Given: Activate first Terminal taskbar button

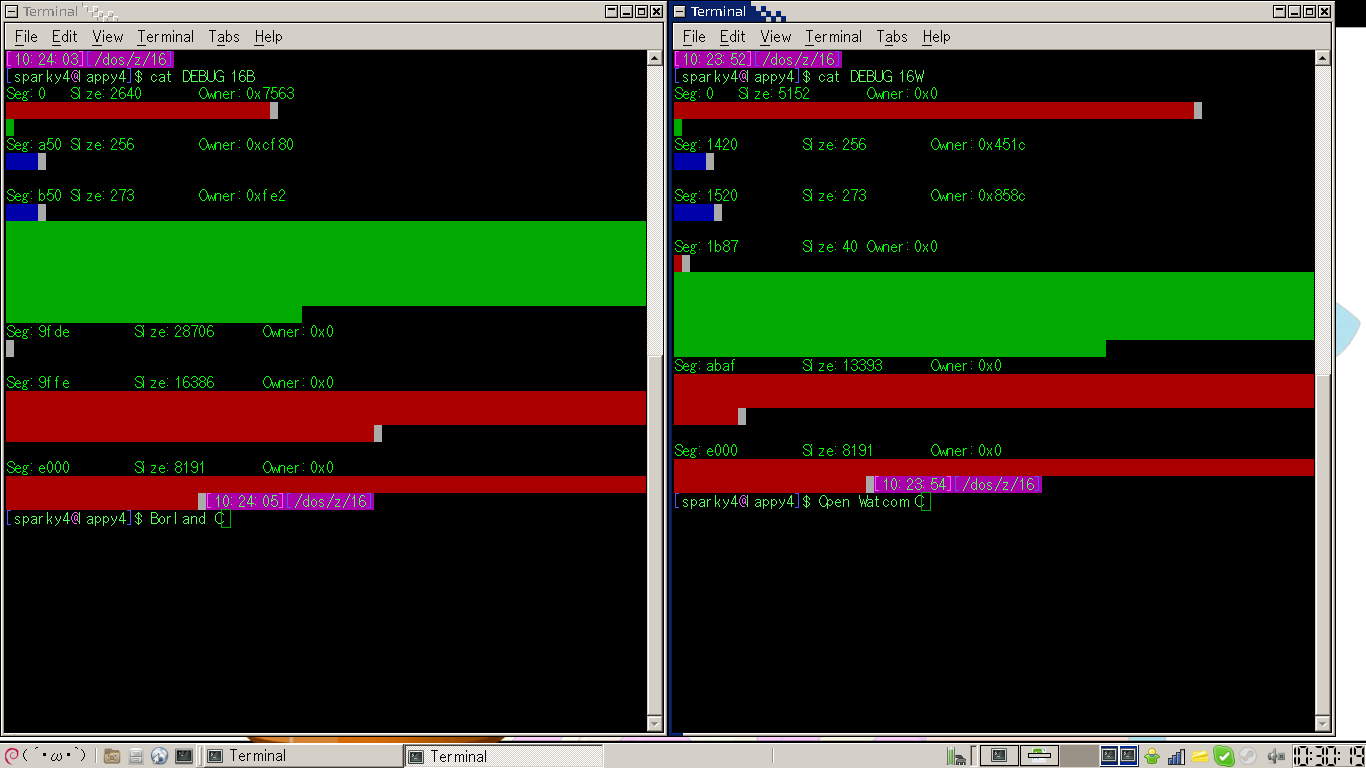Looking at the screenshot, I should coord(303,756).
